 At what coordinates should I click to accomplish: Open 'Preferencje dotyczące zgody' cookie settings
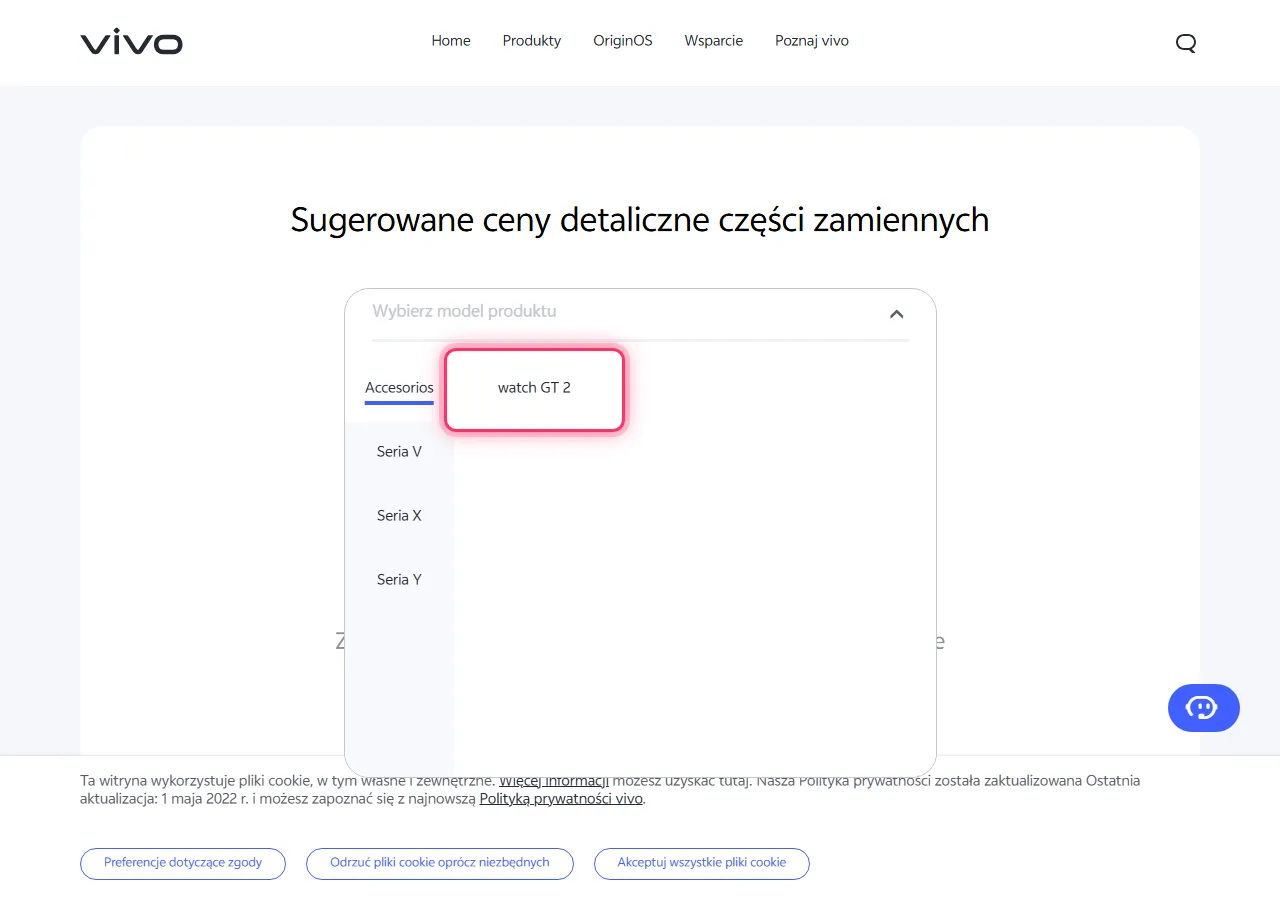[x=183, y=864]
